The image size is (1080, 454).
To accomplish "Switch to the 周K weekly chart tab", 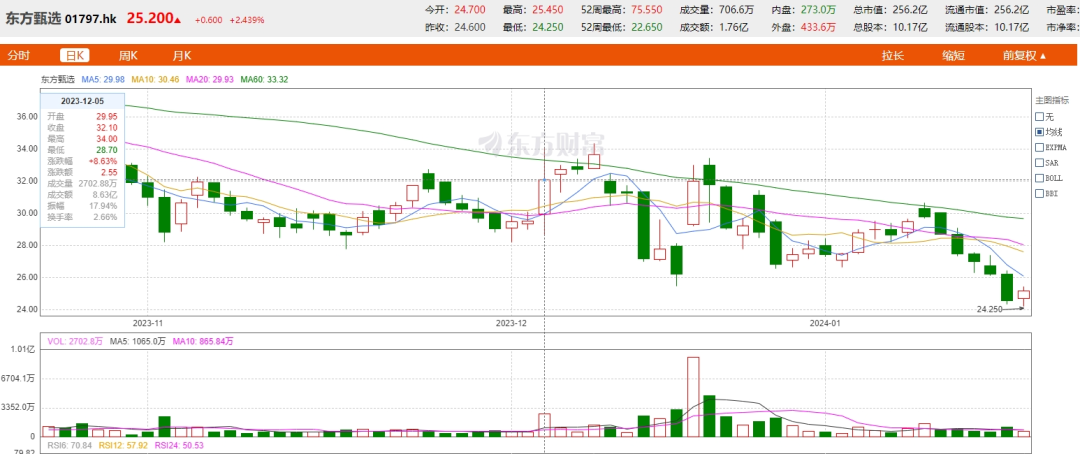I will [x=128, y=56].
